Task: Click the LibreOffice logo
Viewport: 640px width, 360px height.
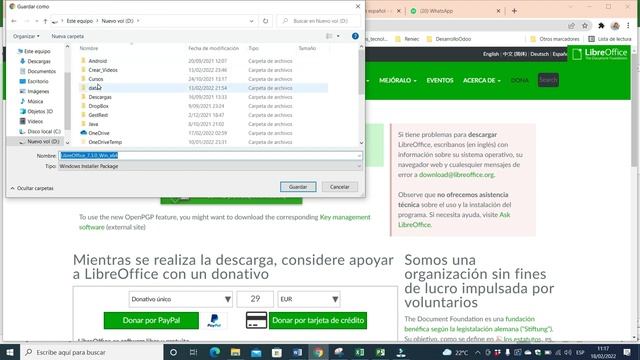Action: coord(599,53)
